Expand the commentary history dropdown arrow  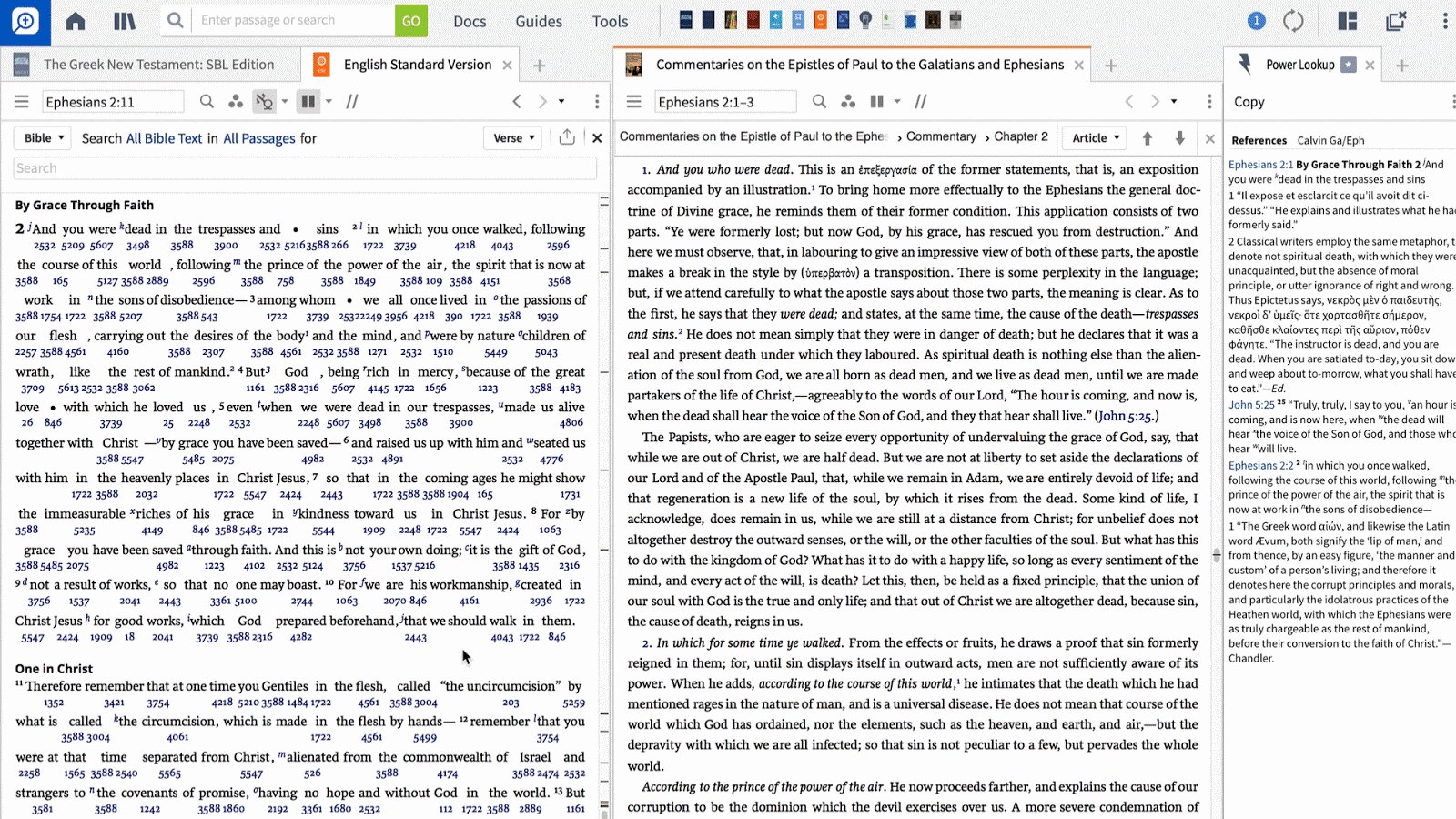pyautogui.click(x=1174, y=102)
